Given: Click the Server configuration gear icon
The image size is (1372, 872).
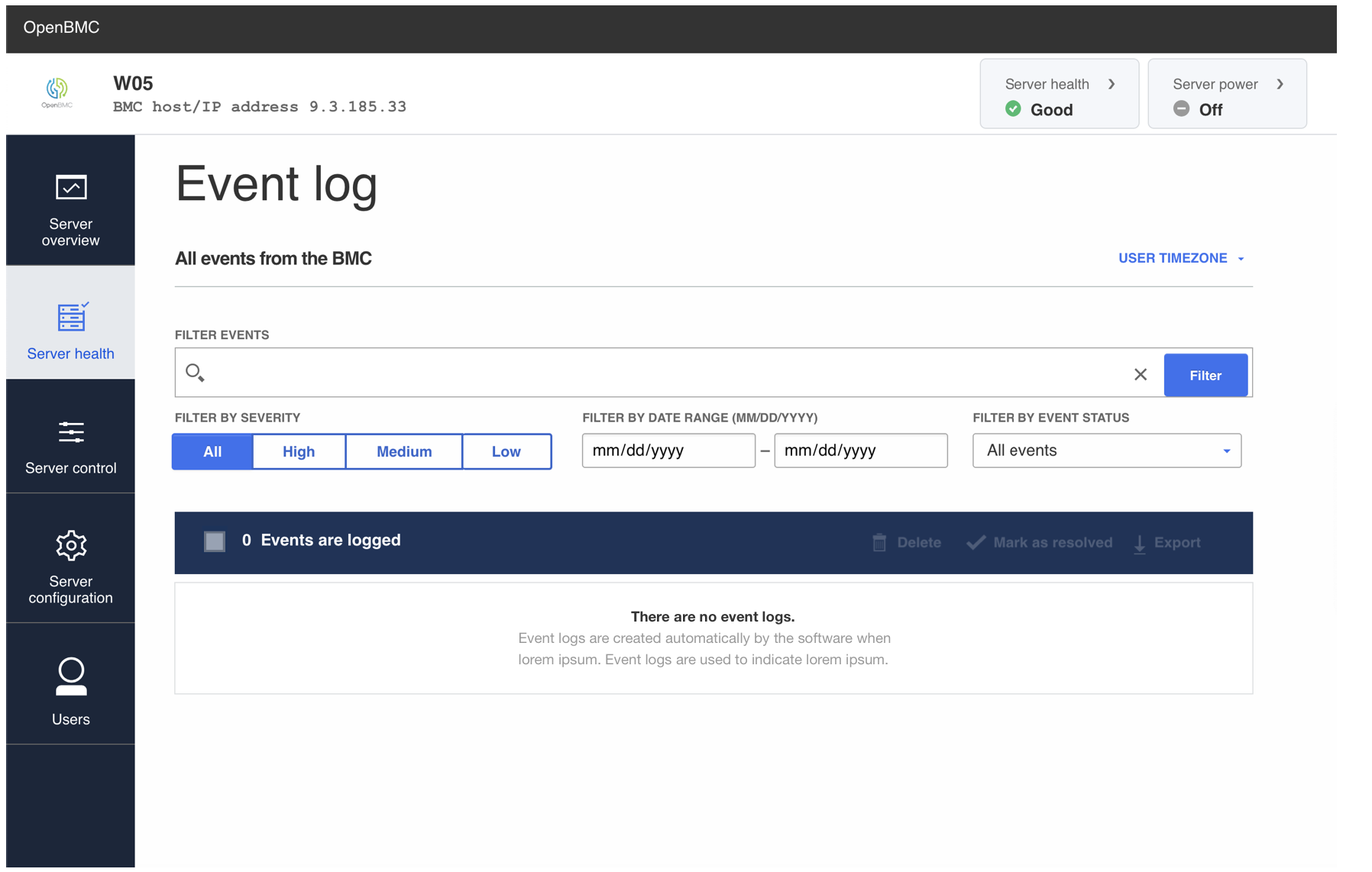Looking at the screenshot, I should 70,545.
